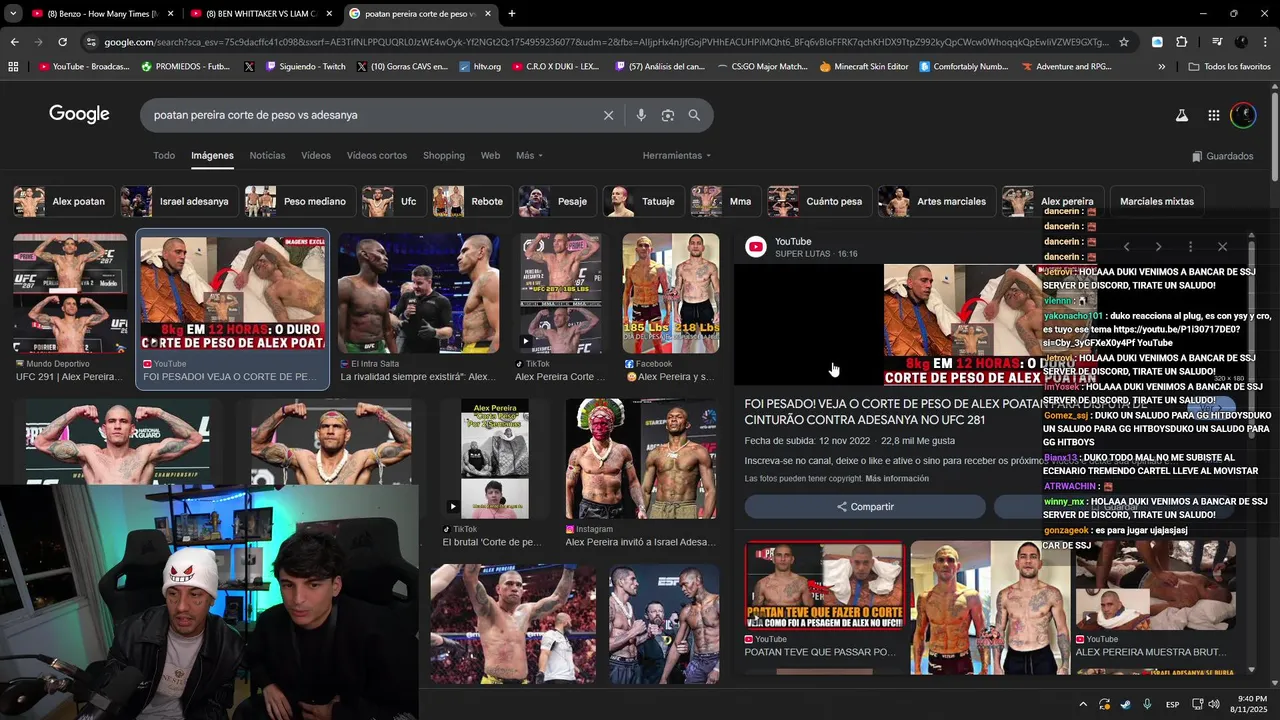This screenshot has width=1280, height=720.
Task: Show previous image in preview panel
Action: pos(1126,247)
